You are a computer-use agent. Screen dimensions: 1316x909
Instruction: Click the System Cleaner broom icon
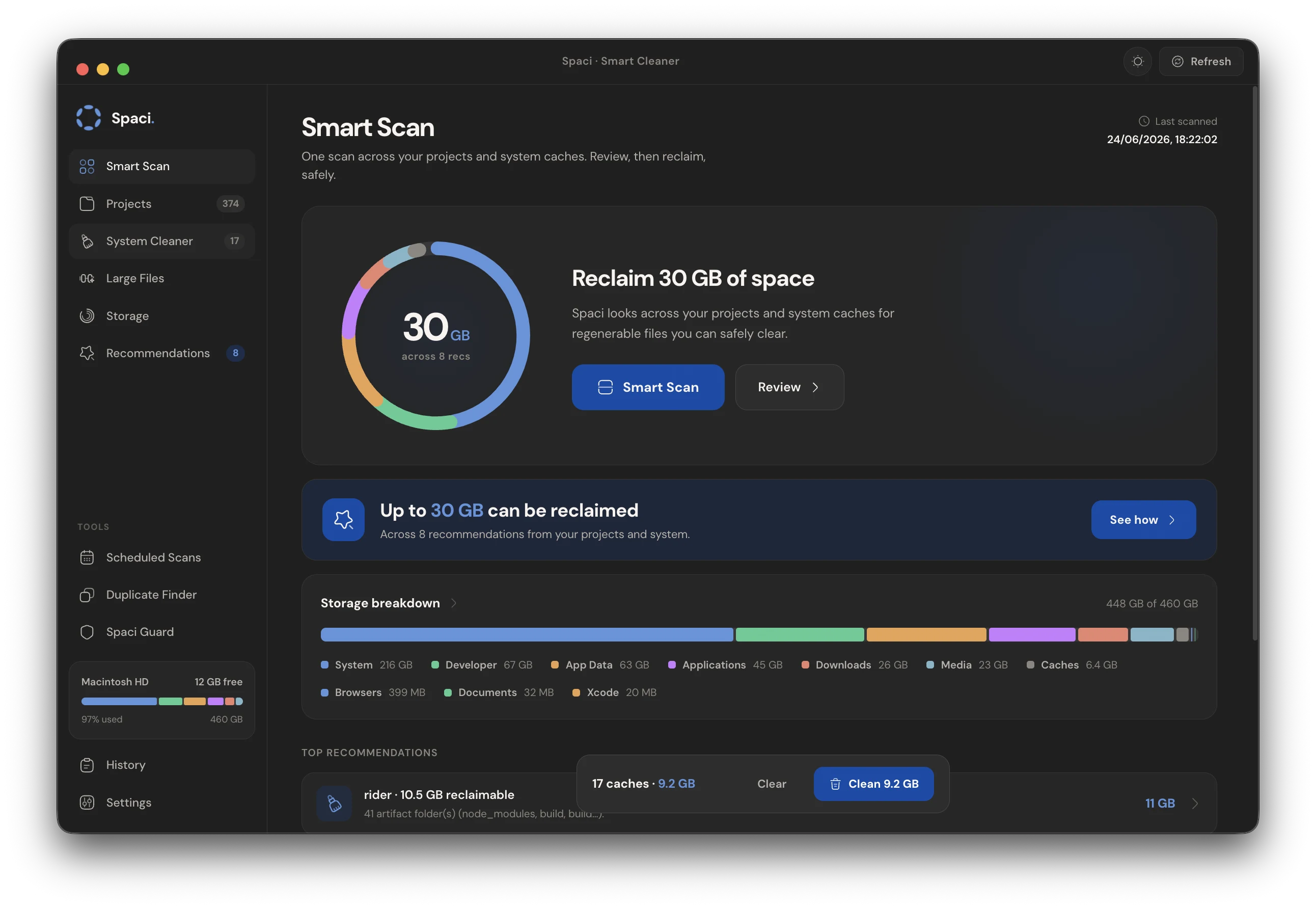coord(87,241)
